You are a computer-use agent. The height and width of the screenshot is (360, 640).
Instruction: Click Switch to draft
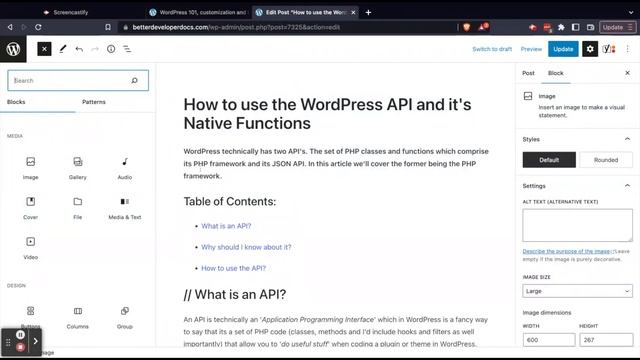[x=492, y=49]
